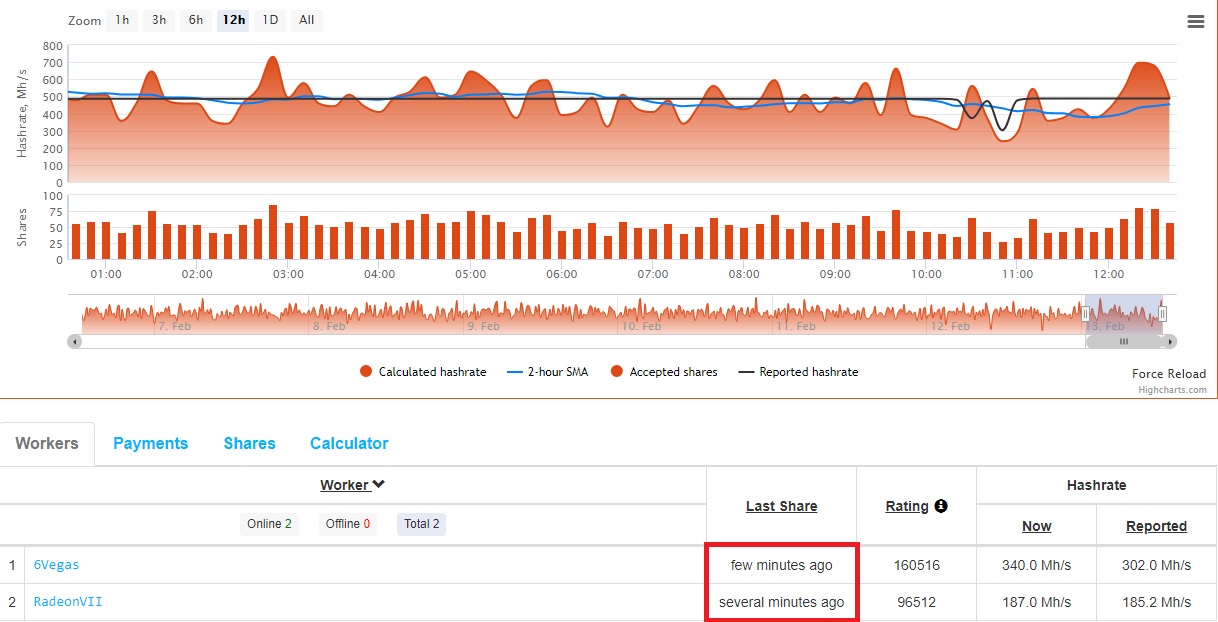The height and width of the screenshot is (622, 1218).
Task: Click 6Vegas current hashrate 340.0 Mh/s
Action: (1036, 565)
